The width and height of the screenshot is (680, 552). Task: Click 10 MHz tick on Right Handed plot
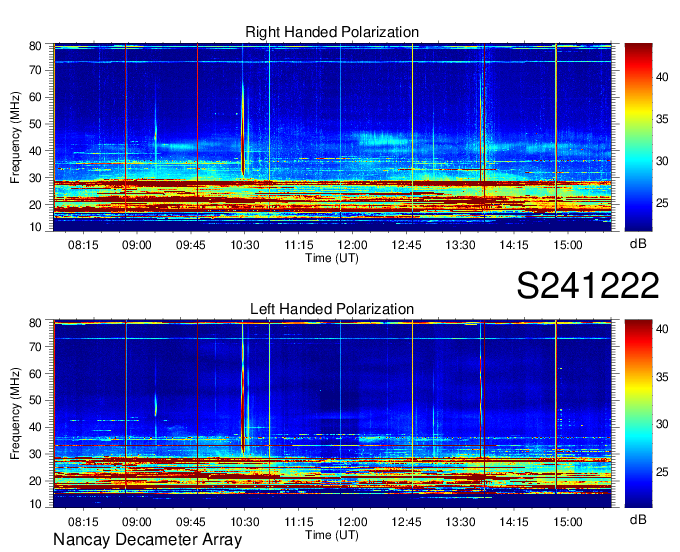(35, 227)
